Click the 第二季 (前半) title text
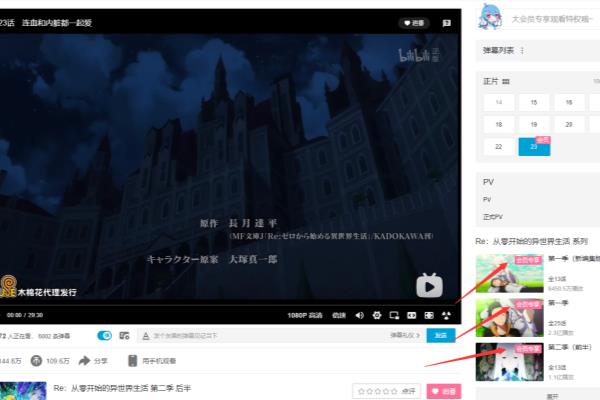This screenshot has width=600, height=400. pyautogui.click(x=570, y=347)
